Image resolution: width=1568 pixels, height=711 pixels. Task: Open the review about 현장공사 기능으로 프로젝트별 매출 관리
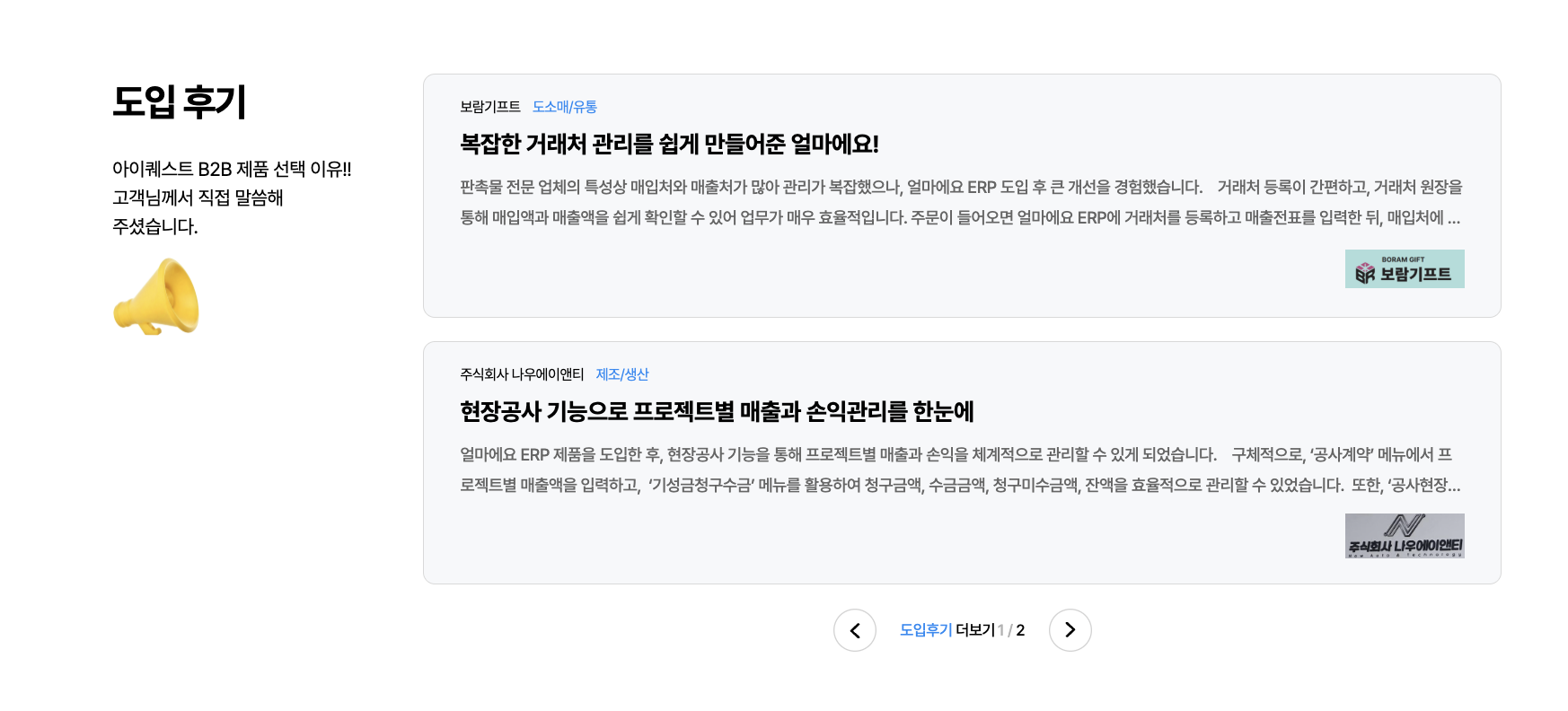718,414
